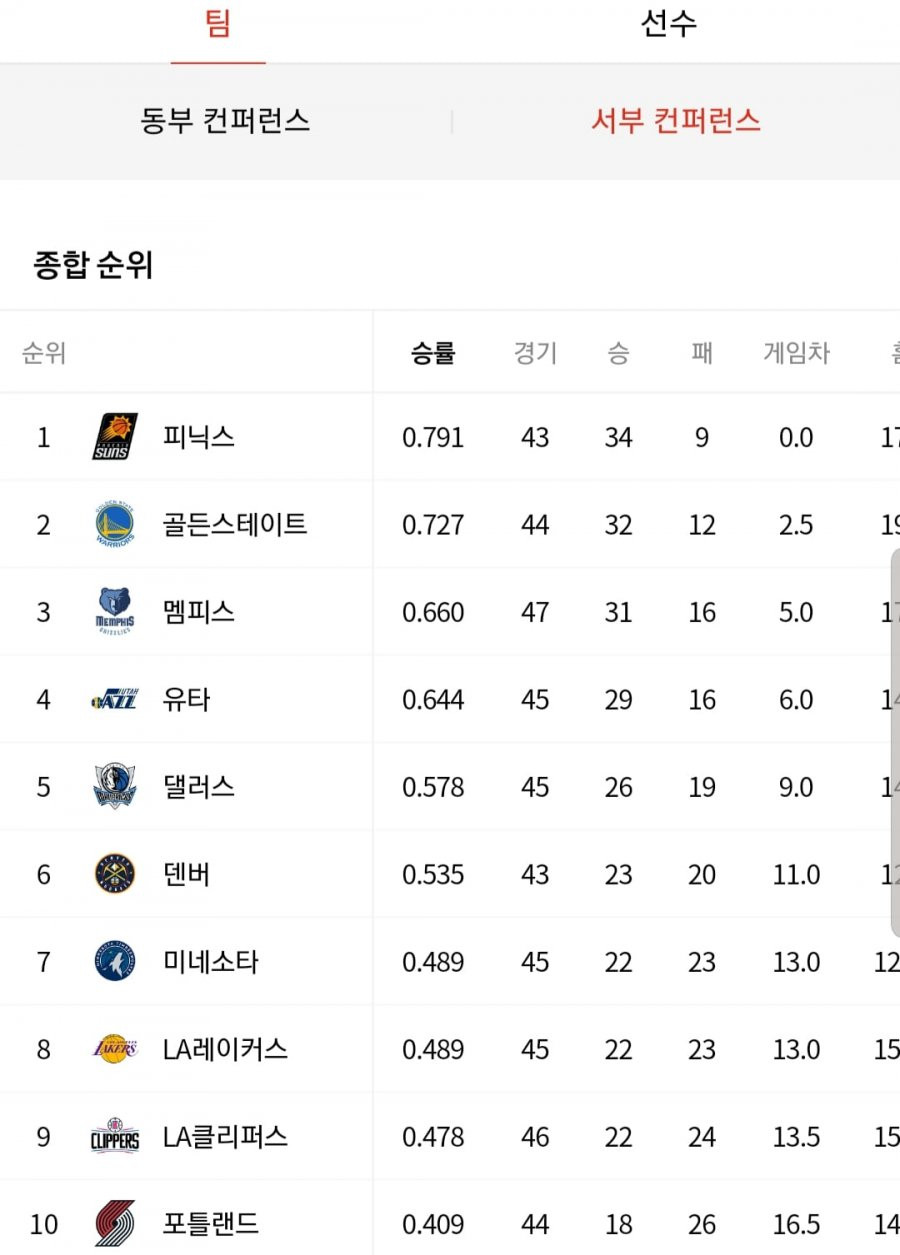Image resolution: width=900 pixels, height=1255 pixels.
Task: Select the 동부 컨퍼런스 tab
Action: coord(225,121)
